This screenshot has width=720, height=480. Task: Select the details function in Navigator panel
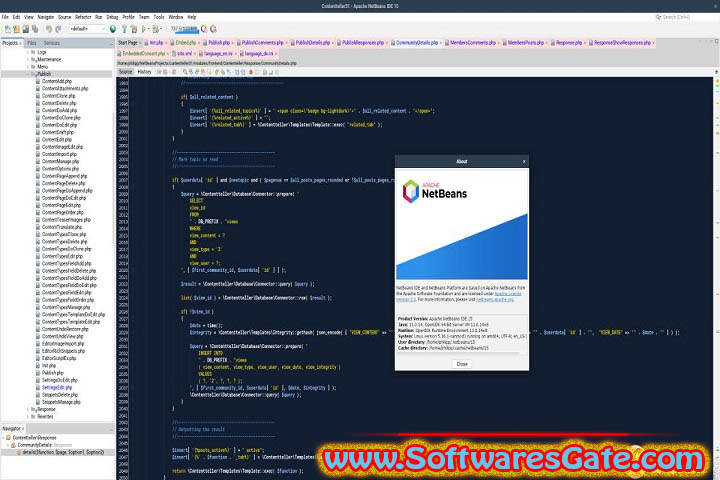coord(63,452)
